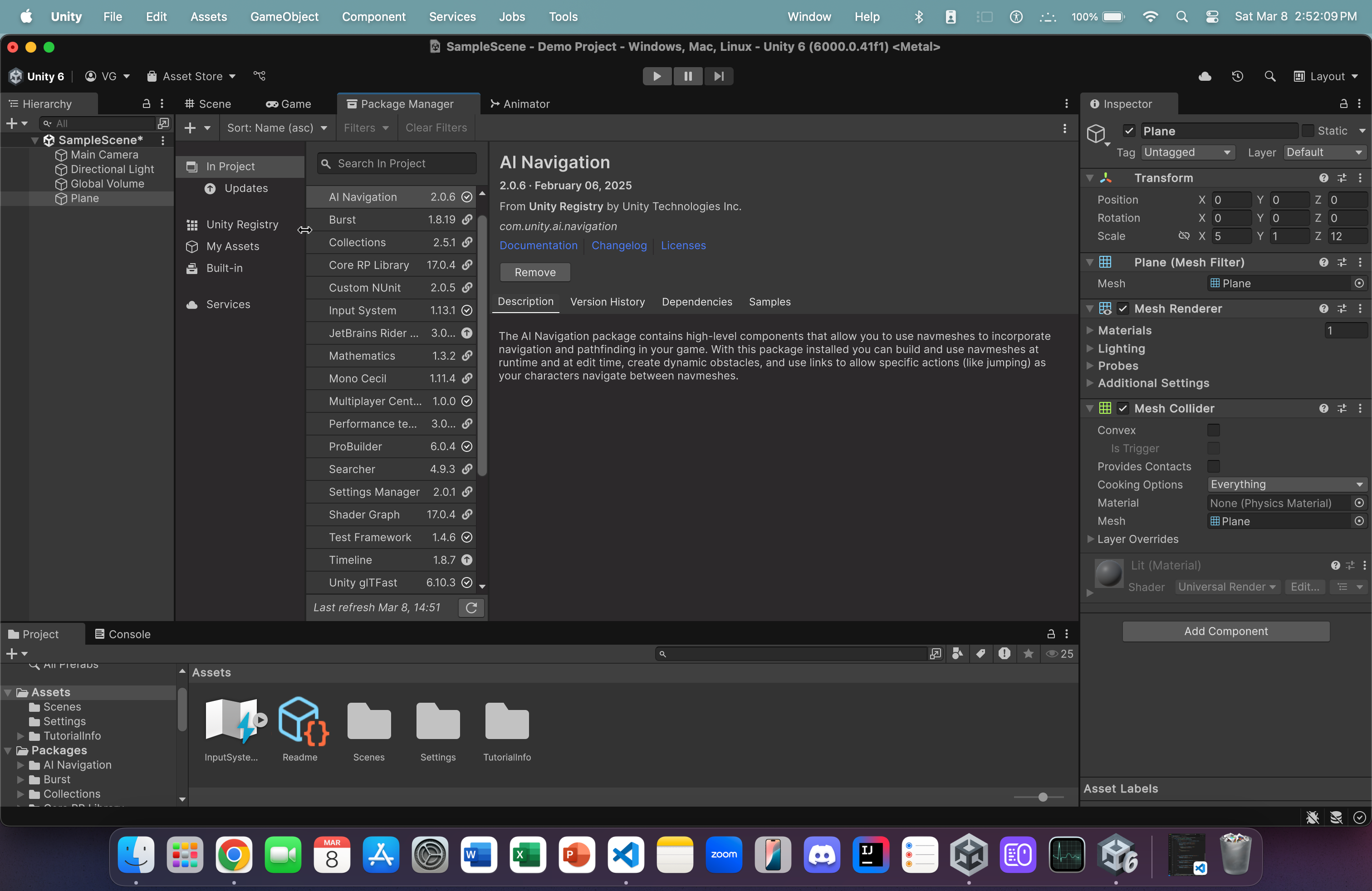Switch to the Scene tab
The height and width of the screenshot is (891, 1372).
[207, 104]
